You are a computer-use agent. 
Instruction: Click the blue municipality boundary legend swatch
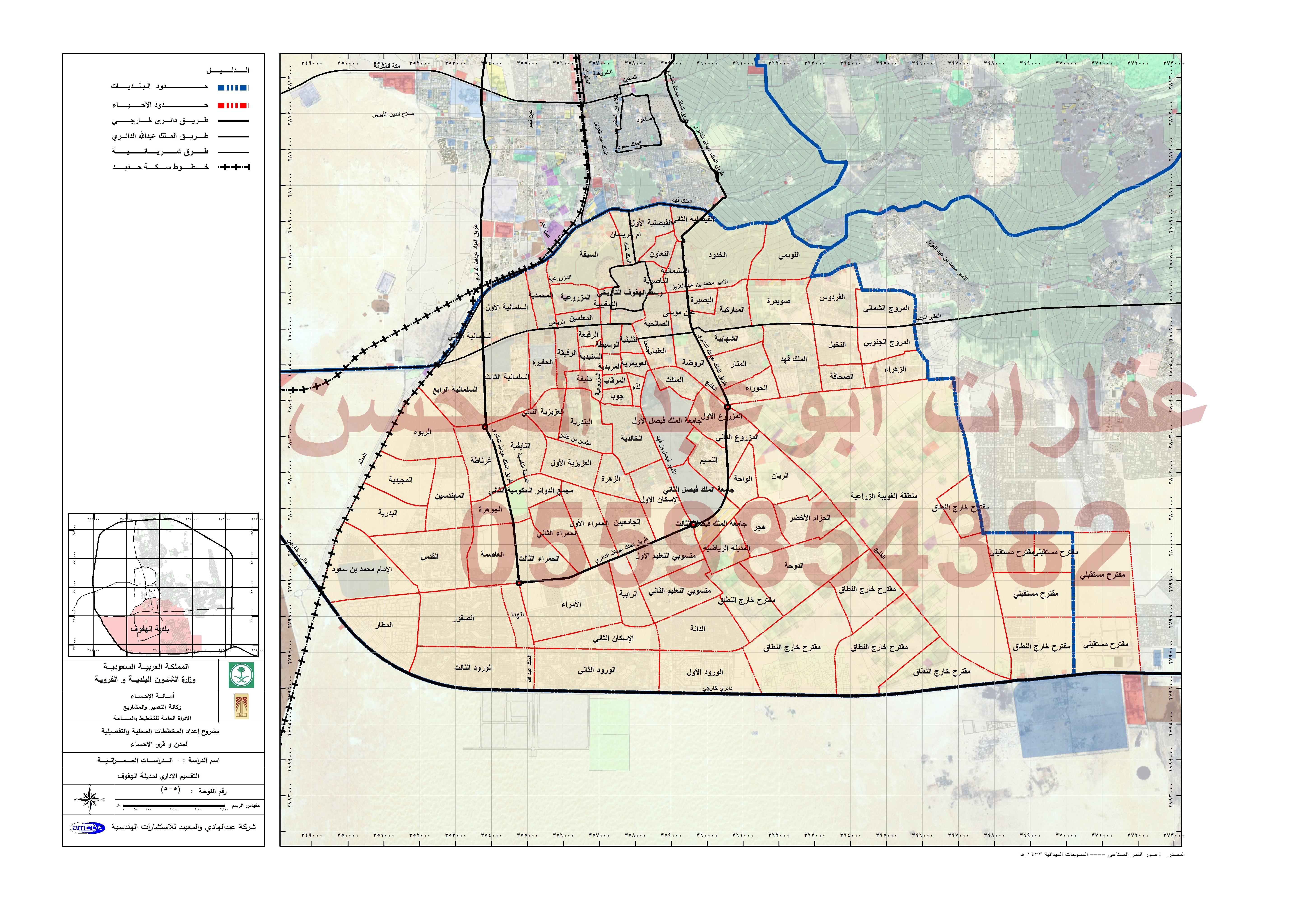233,88
